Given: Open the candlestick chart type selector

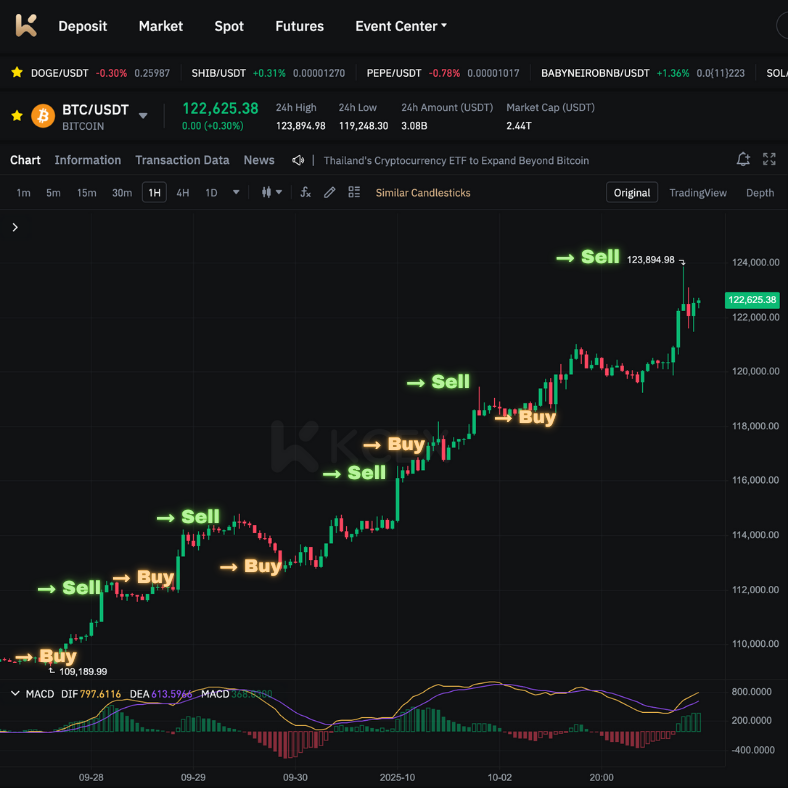Looking at the screenshot, I should [271, 192].
